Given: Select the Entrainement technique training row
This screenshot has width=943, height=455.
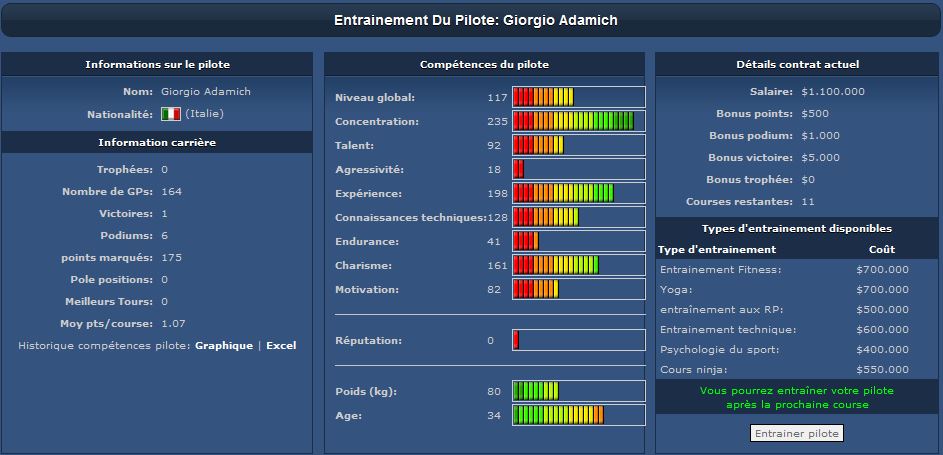Looking at the screenshot, I should (x=796, y=329).
